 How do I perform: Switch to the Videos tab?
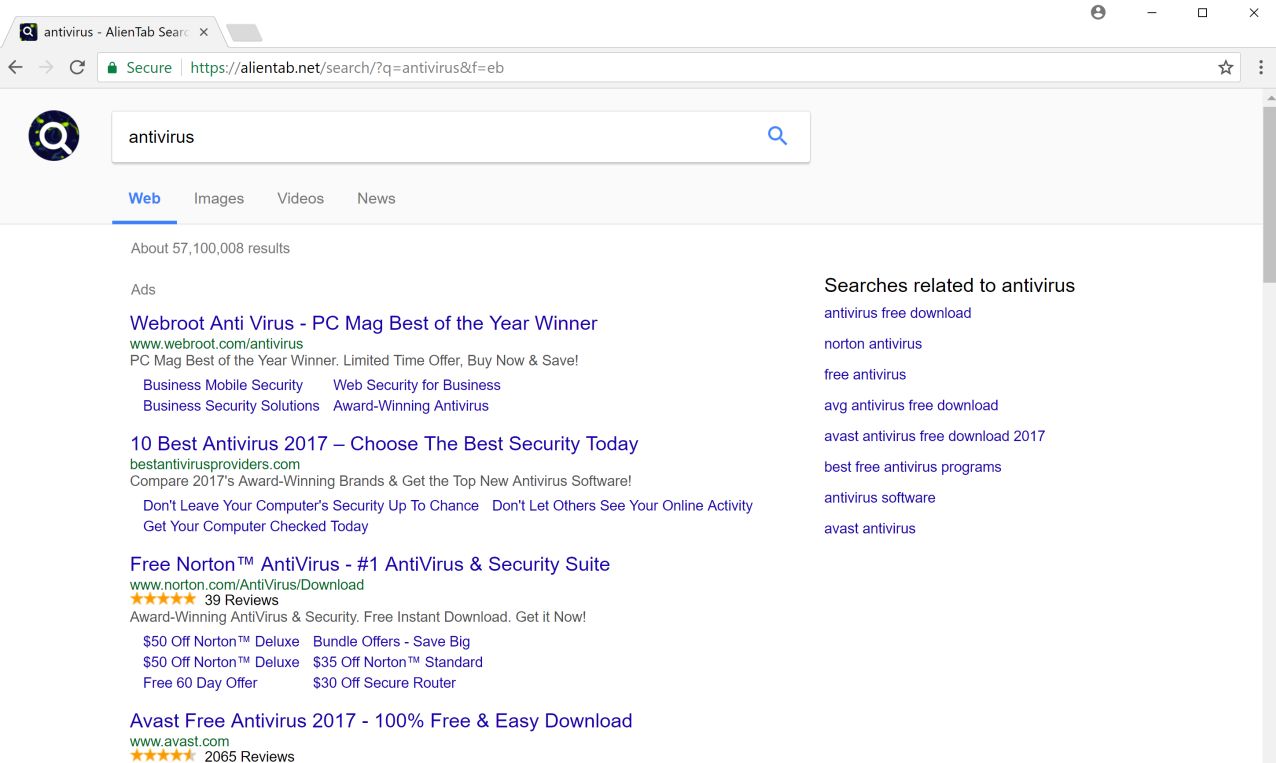pos(300,198)
